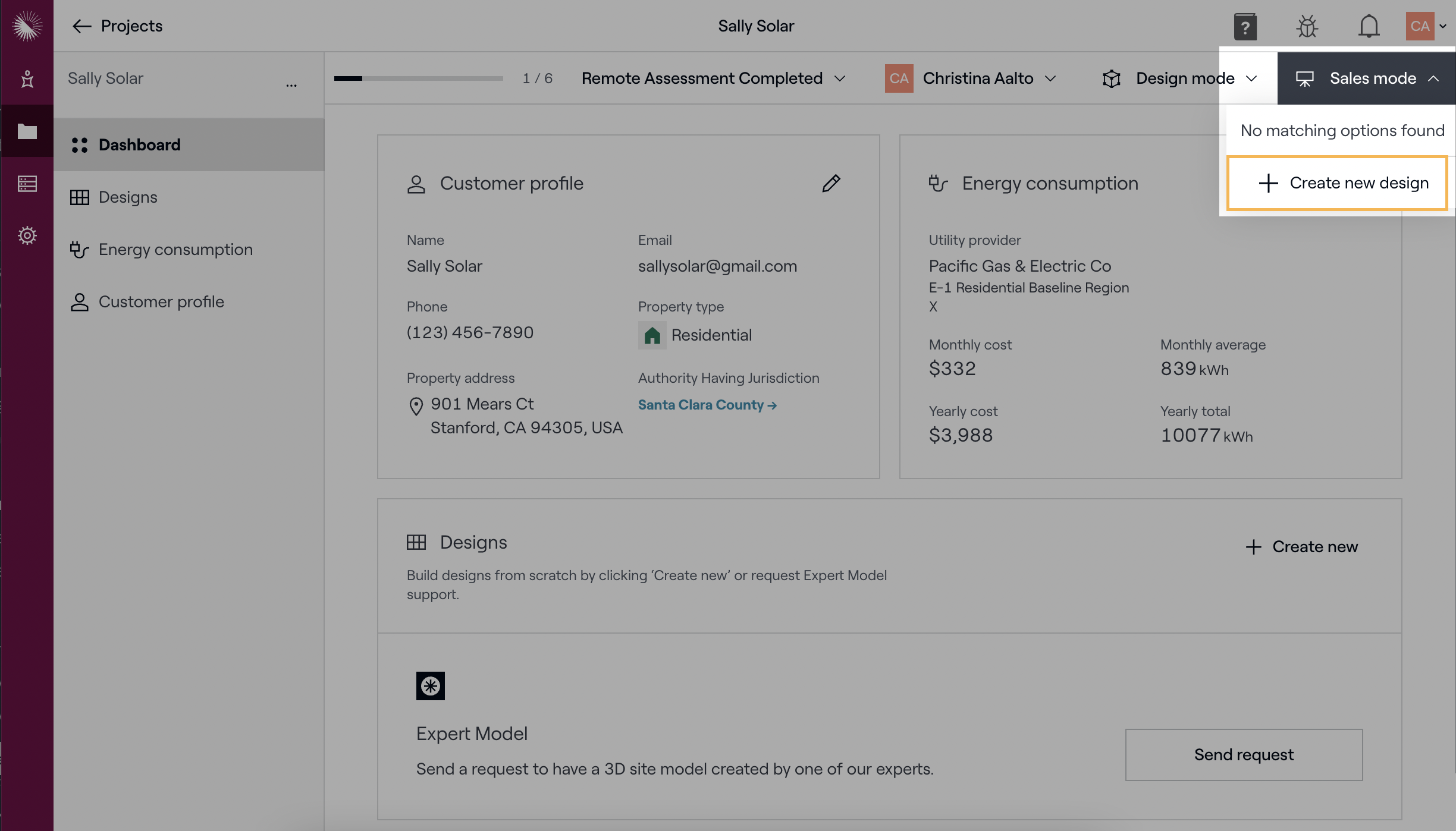This screenshot has height=831, width=1456.
Task: Click the sunburst logo at top left
Action: pyautogui.click(x=27, y=26)
